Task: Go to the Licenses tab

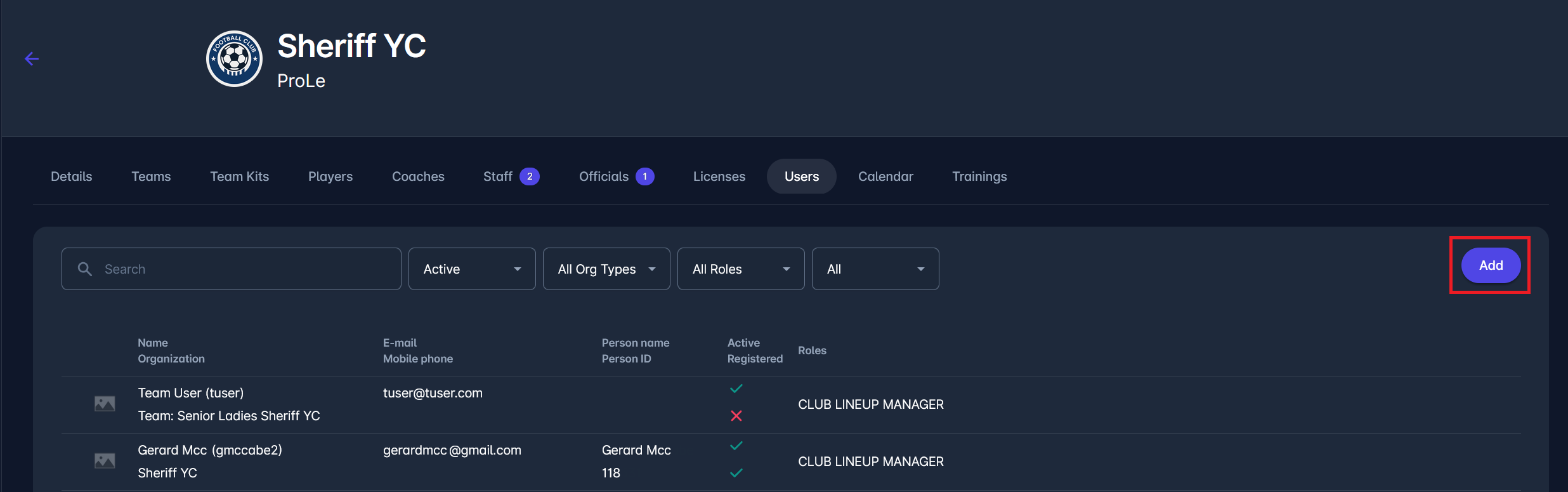Action: [x=719, y=176]
